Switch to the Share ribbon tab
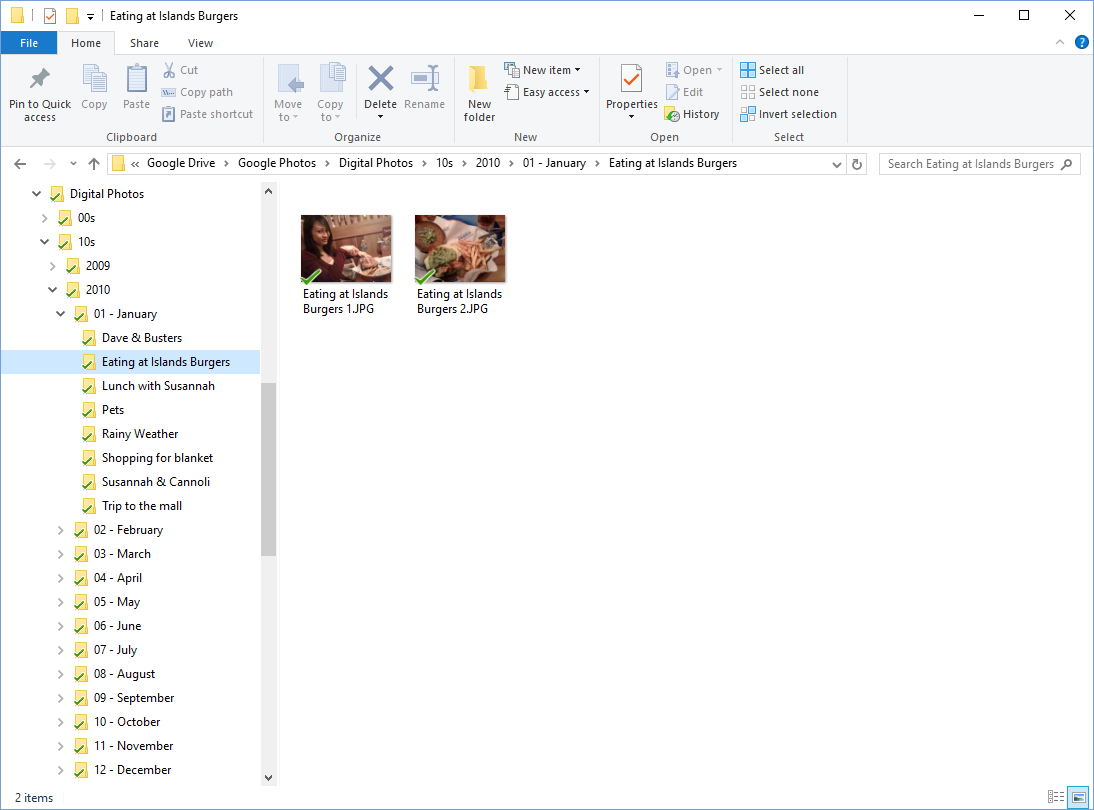 coord(144,43)
